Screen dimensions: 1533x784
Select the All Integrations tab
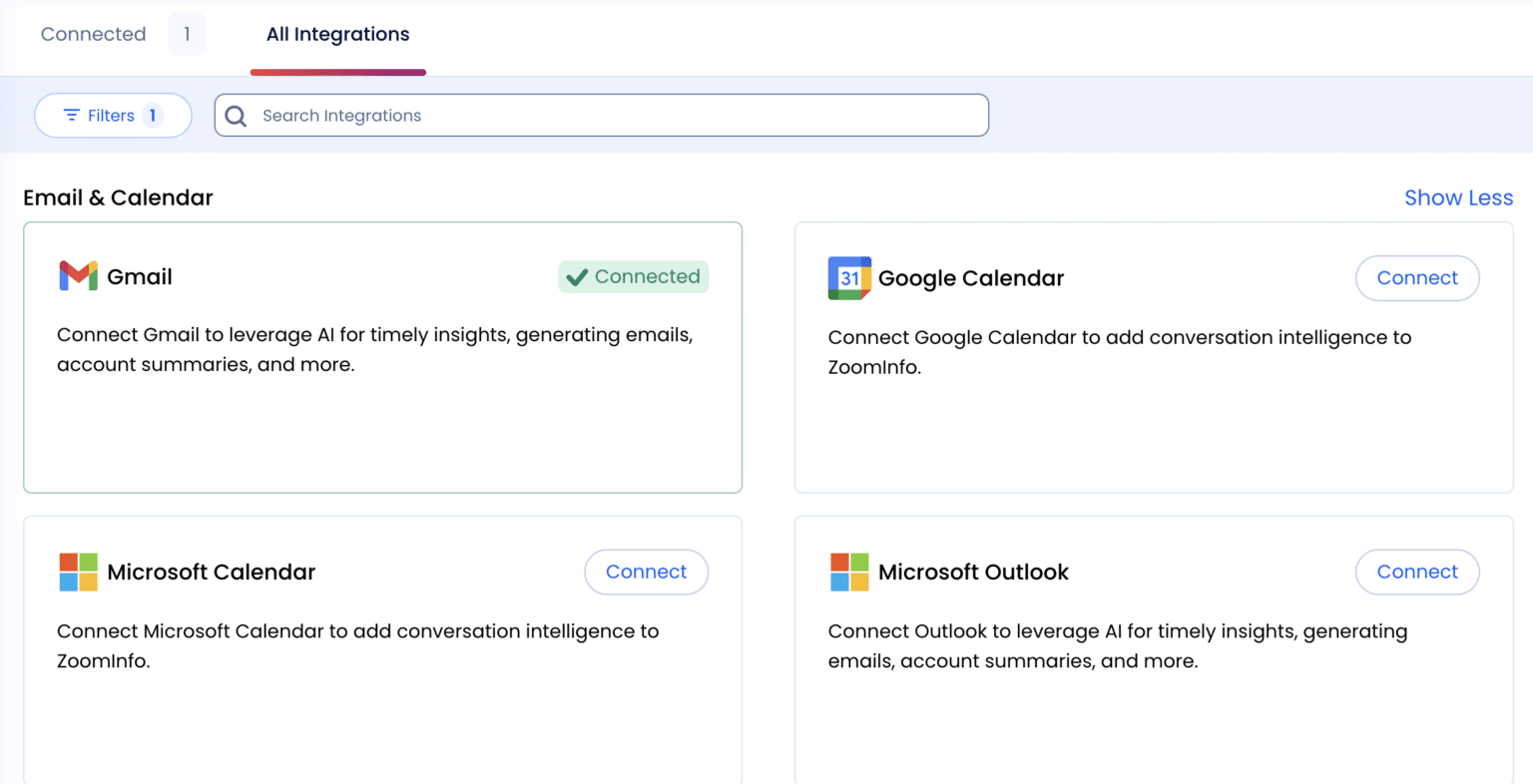click(337, 34)
